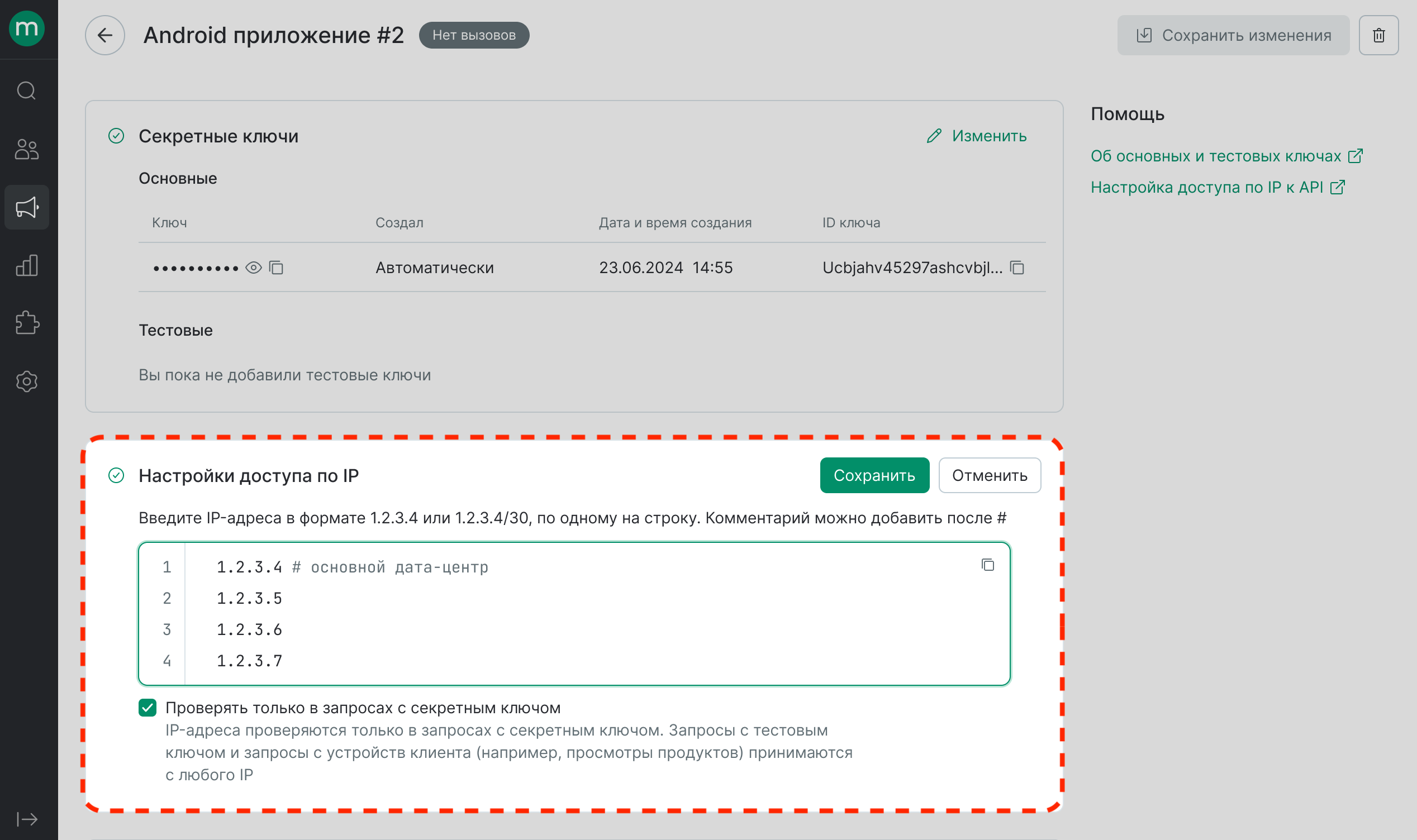The width and height of the screenshot is (1417, 840).
Task: Click the Создал column header
Action: 399,222
